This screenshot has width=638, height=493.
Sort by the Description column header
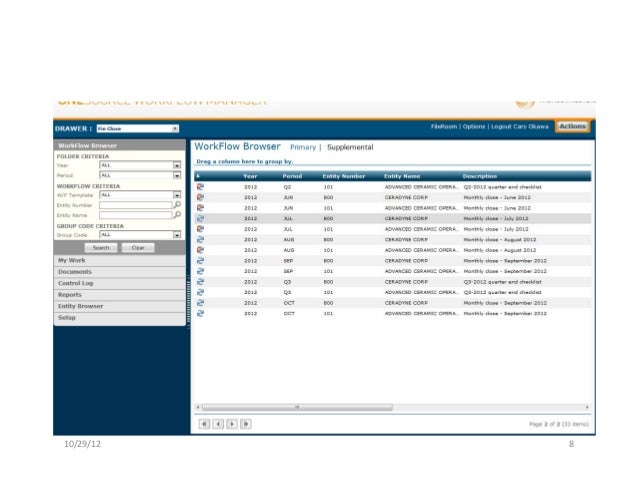pos(480,176)
